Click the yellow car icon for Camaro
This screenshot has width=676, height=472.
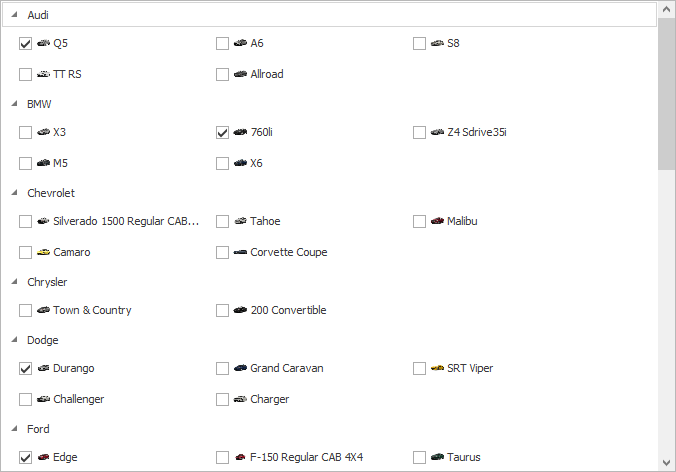[43, 252]
